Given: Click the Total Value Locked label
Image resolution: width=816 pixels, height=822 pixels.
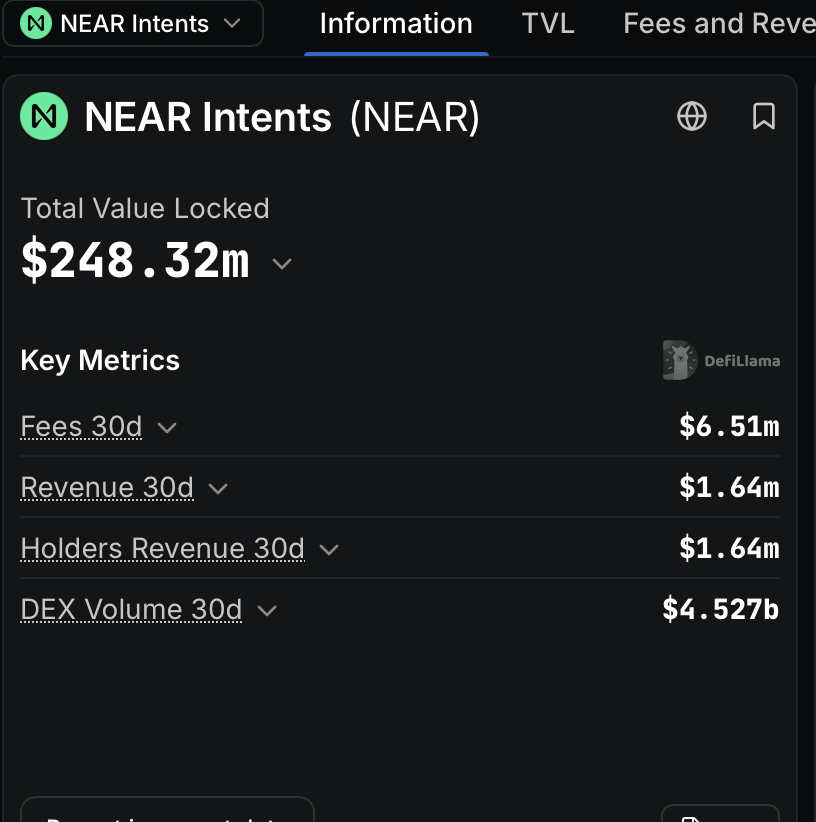Looking at the screenshot, I should (x=145, y=209).
